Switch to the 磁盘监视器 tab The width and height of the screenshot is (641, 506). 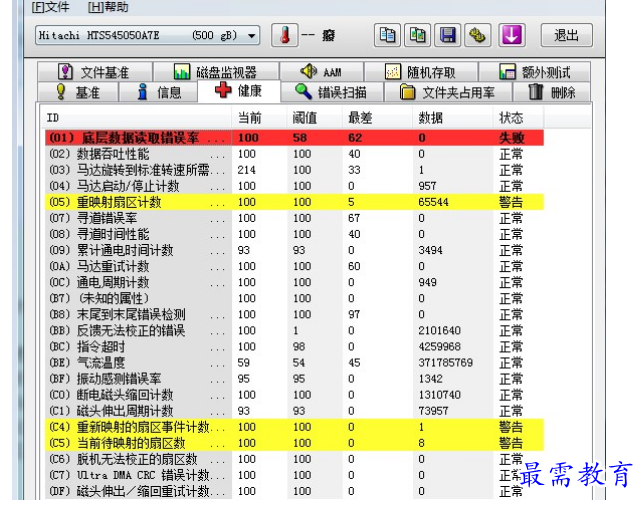pos(217,72)
